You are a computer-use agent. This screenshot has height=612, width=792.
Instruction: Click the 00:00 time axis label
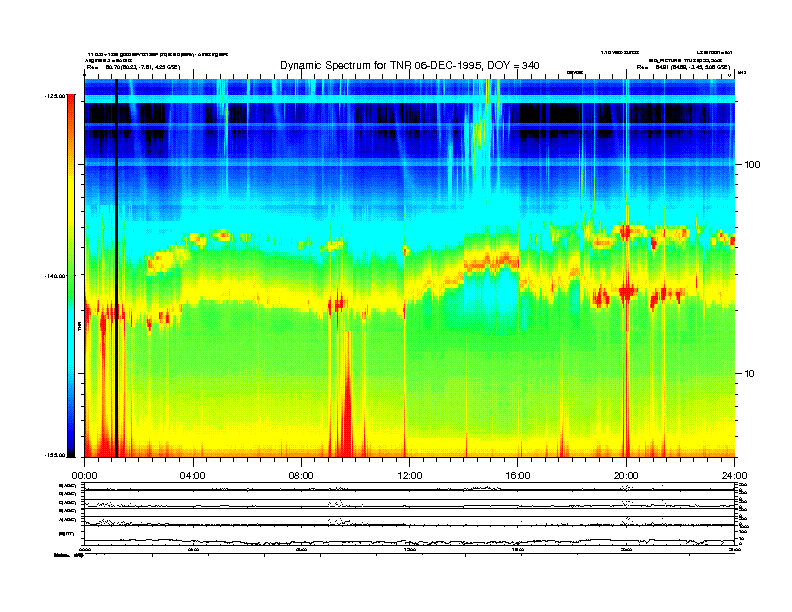point(84,476)
